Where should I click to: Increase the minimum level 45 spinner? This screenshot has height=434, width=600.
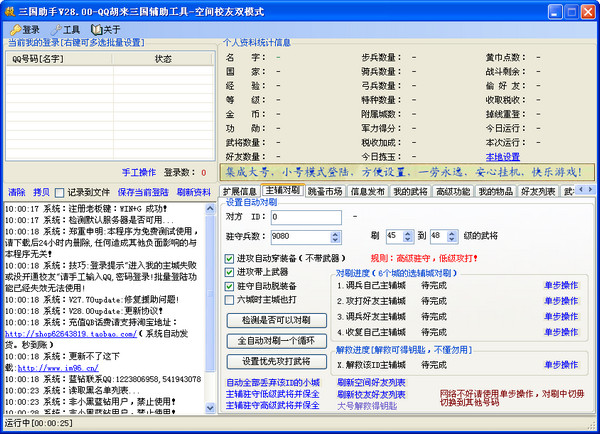[408, 233]
